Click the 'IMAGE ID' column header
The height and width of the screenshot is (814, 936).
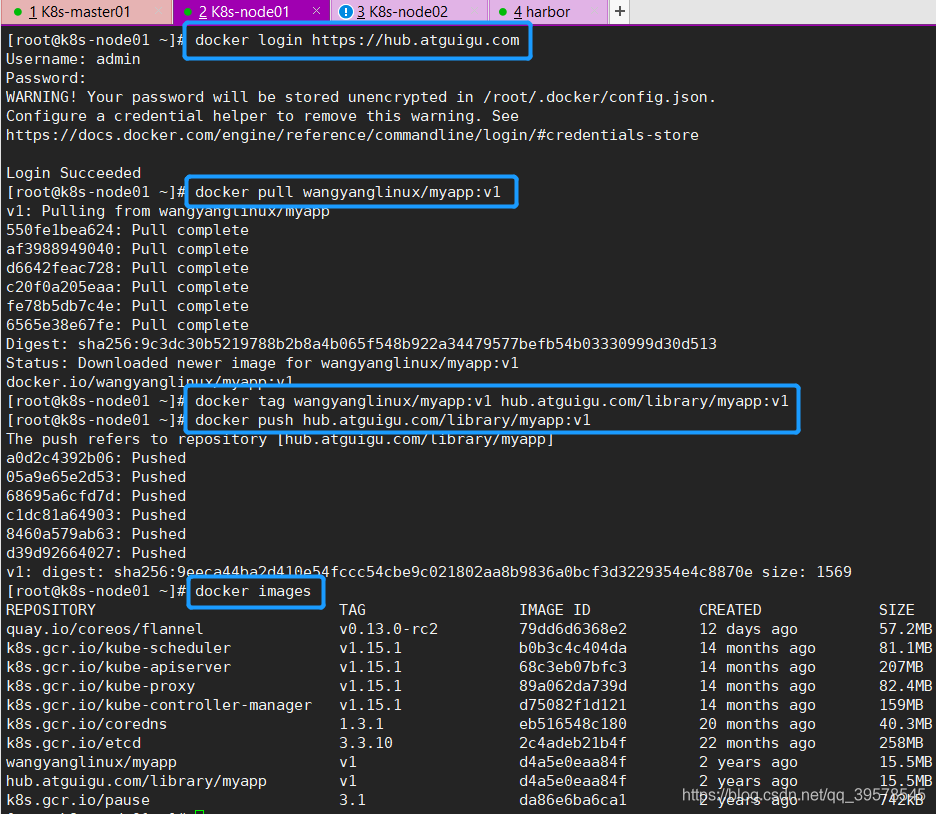click(x=555, y=610)
